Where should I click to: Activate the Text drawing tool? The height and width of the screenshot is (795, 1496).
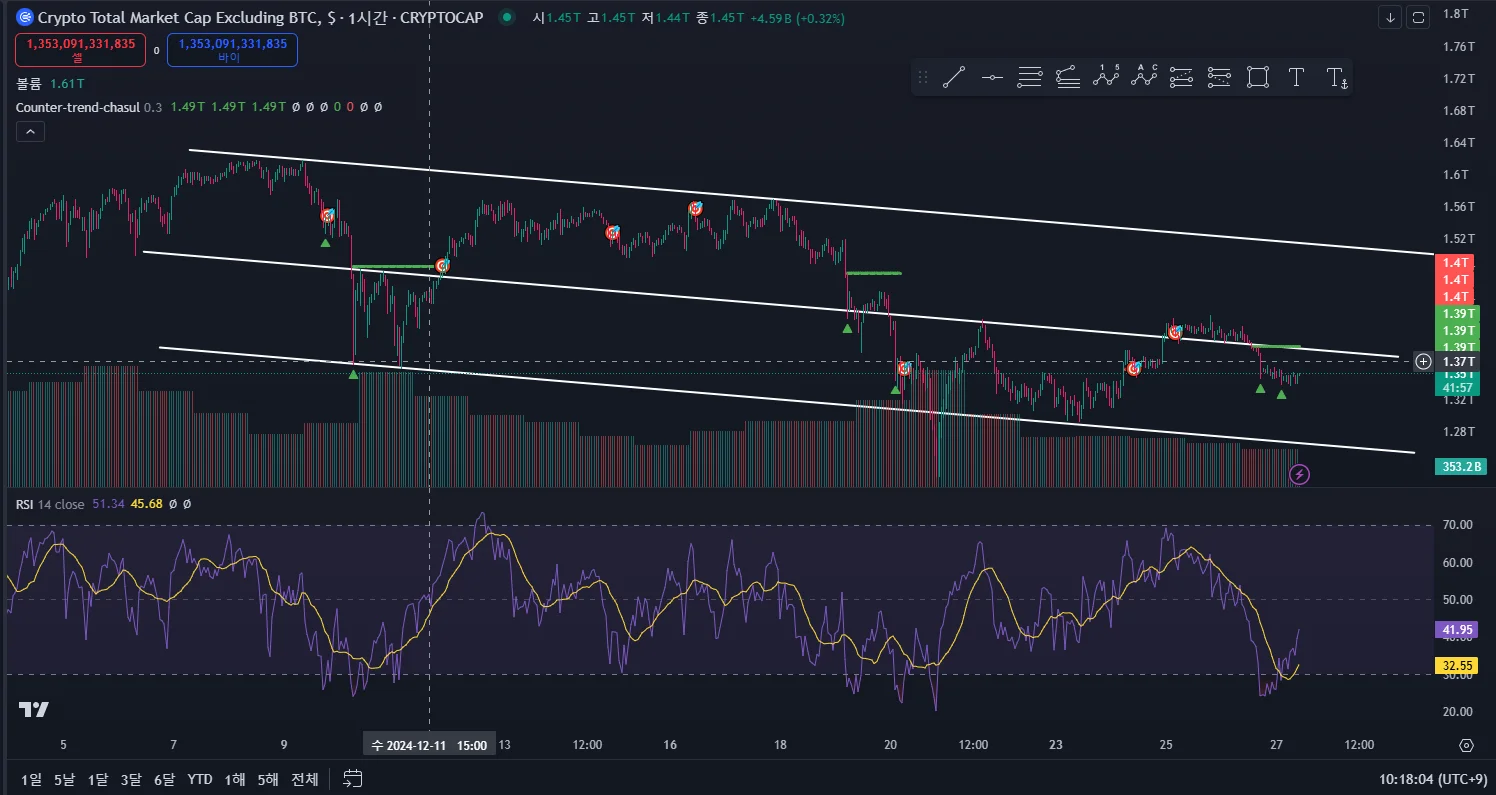tap(1296, 77)
